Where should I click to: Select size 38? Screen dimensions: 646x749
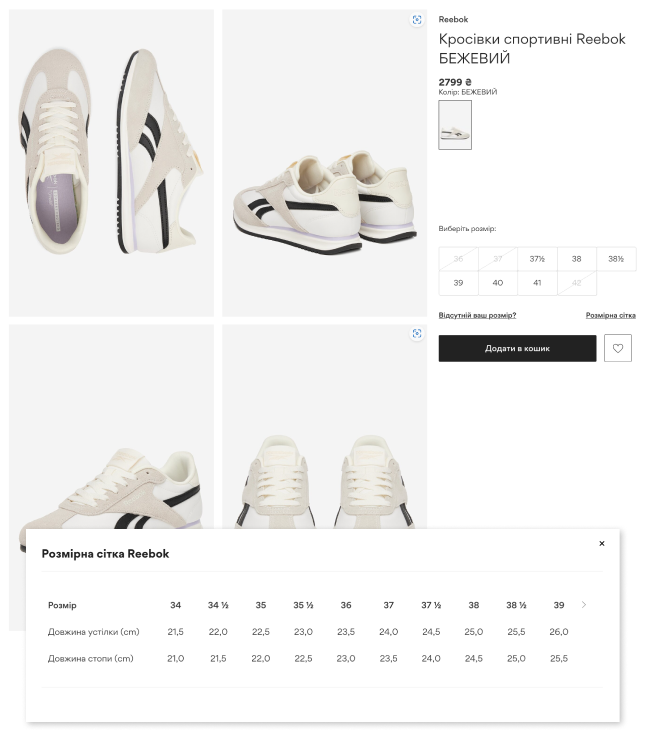coord(577,259)
